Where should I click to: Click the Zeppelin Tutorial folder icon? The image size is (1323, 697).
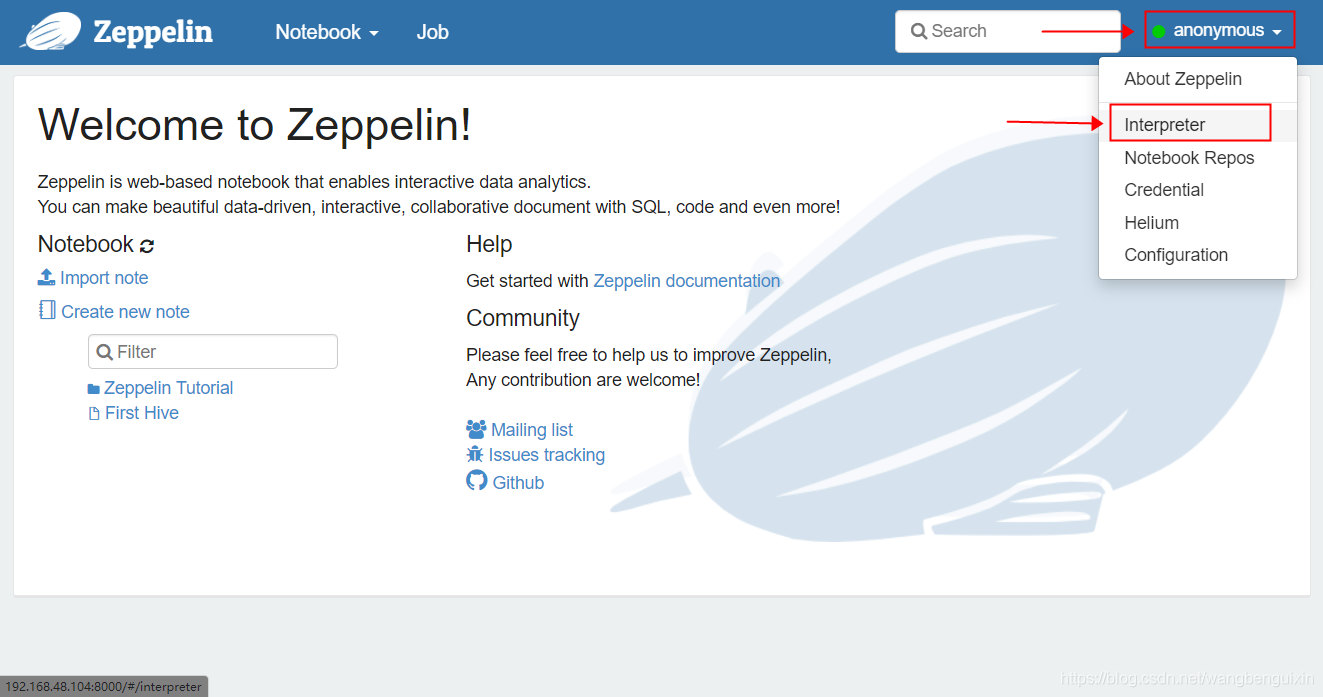coord(94,389)
